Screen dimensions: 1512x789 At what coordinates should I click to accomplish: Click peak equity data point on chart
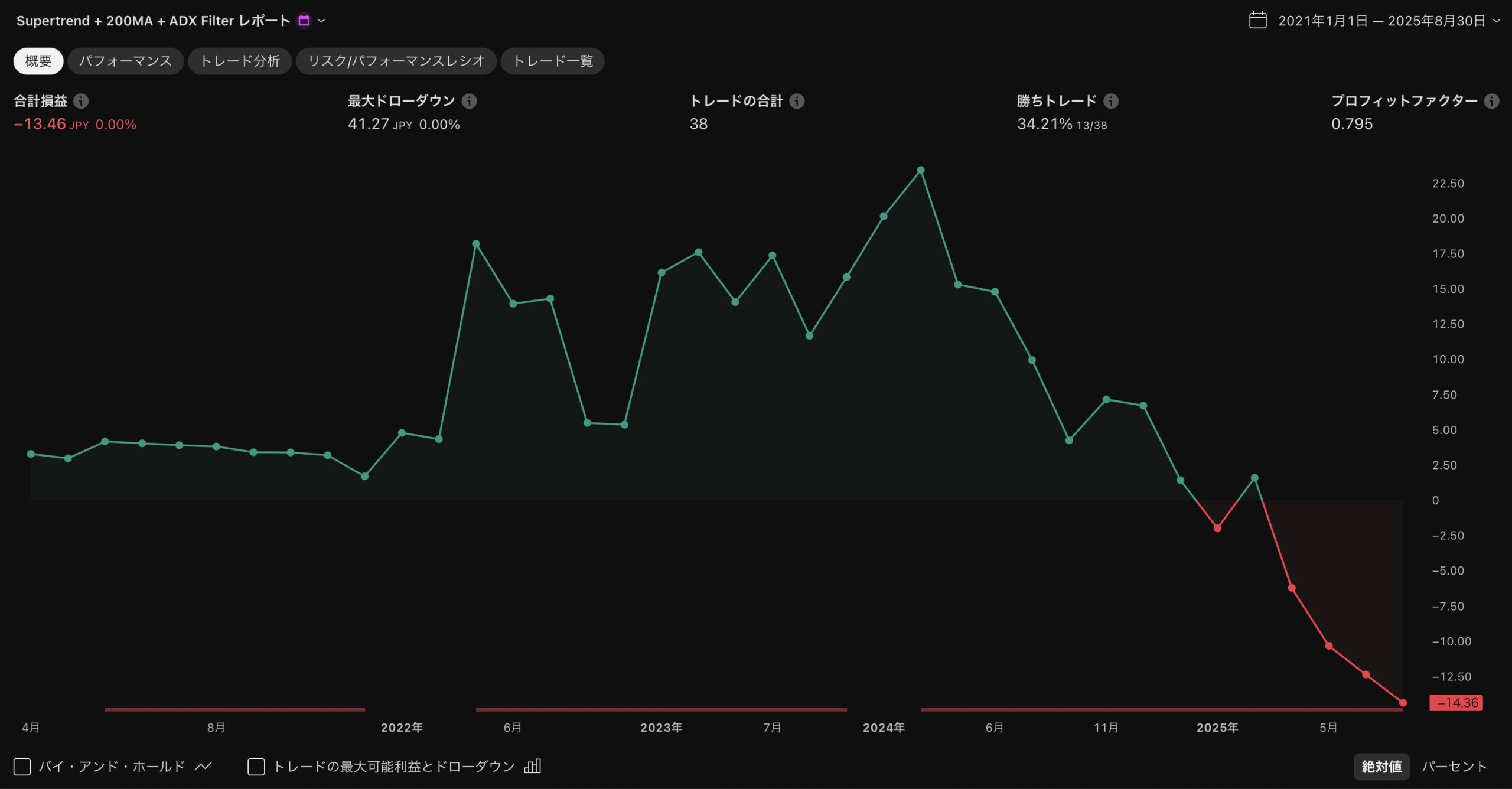920,170
